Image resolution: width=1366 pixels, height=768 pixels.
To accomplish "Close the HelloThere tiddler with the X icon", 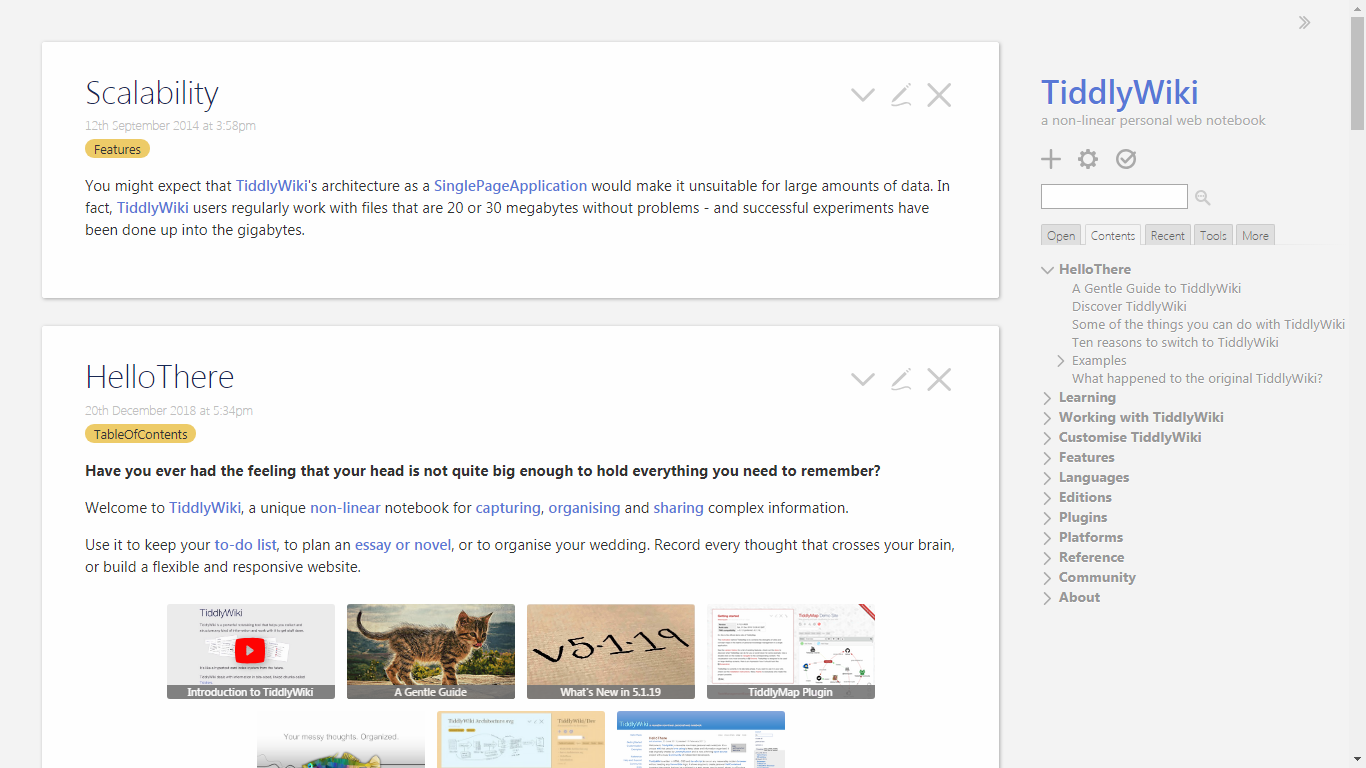I will (x=938, y=379).
